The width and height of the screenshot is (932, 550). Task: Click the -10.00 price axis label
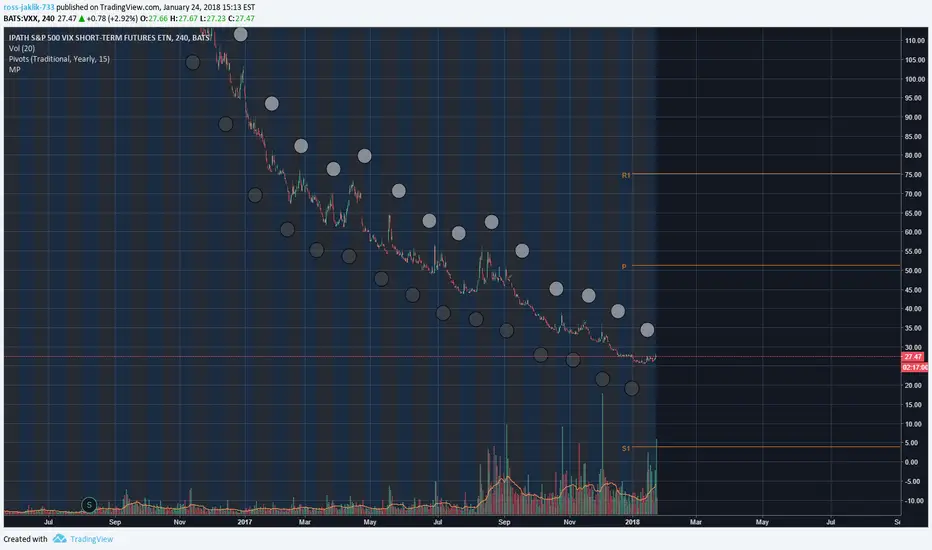pos(915,501)
